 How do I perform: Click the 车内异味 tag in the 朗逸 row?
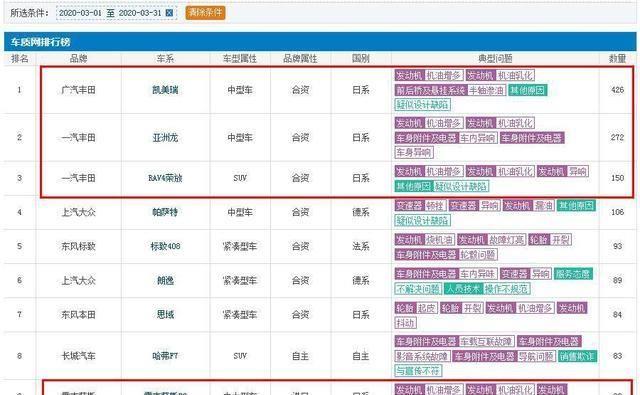tap(478, 274)
